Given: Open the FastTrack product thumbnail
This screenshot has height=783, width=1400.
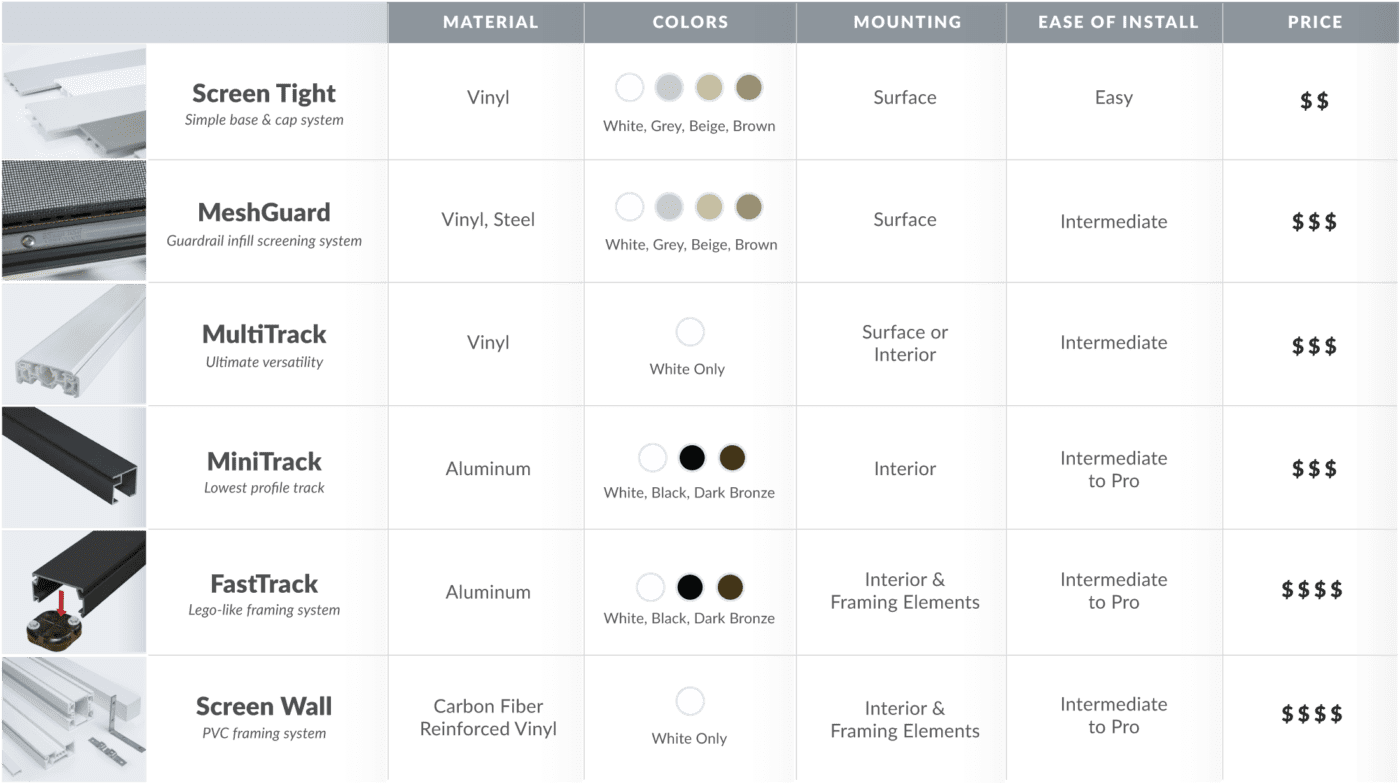Looking at the screenshot, I should coord(73,591).
